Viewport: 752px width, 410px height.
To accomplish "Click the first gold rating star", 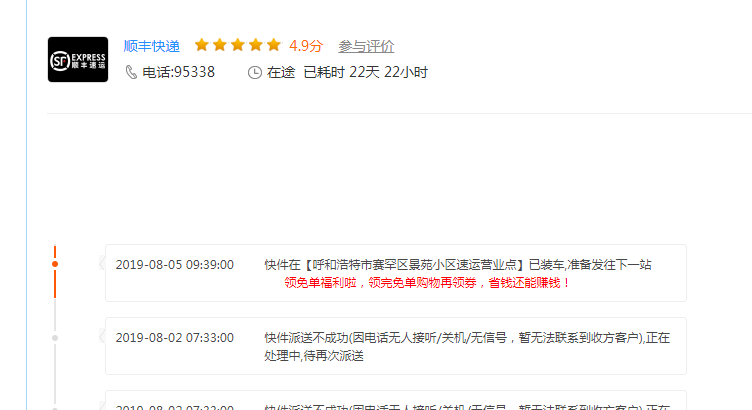I will click(x=201, y=45).
